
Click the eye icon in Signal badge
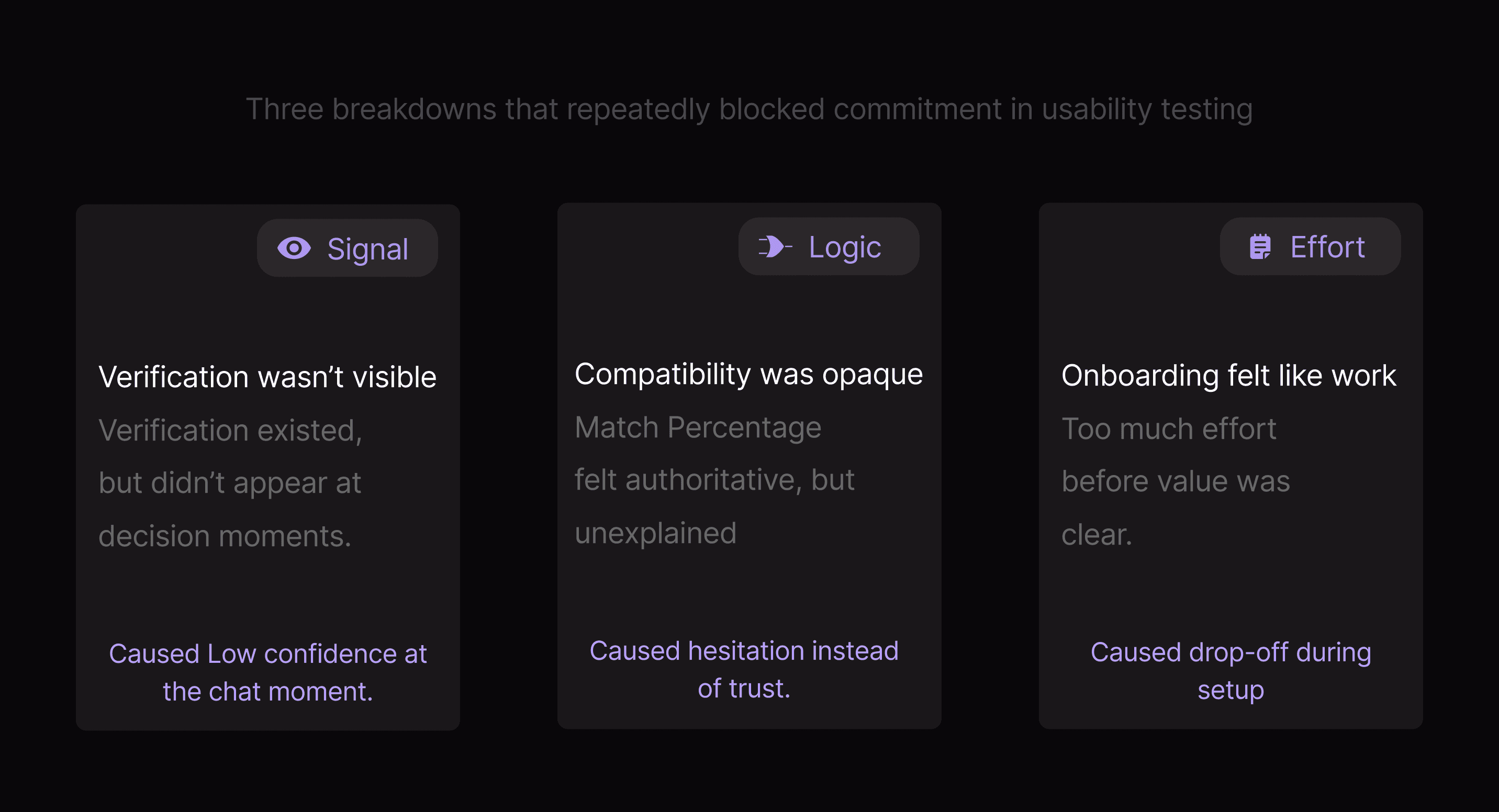click(294, 249)
